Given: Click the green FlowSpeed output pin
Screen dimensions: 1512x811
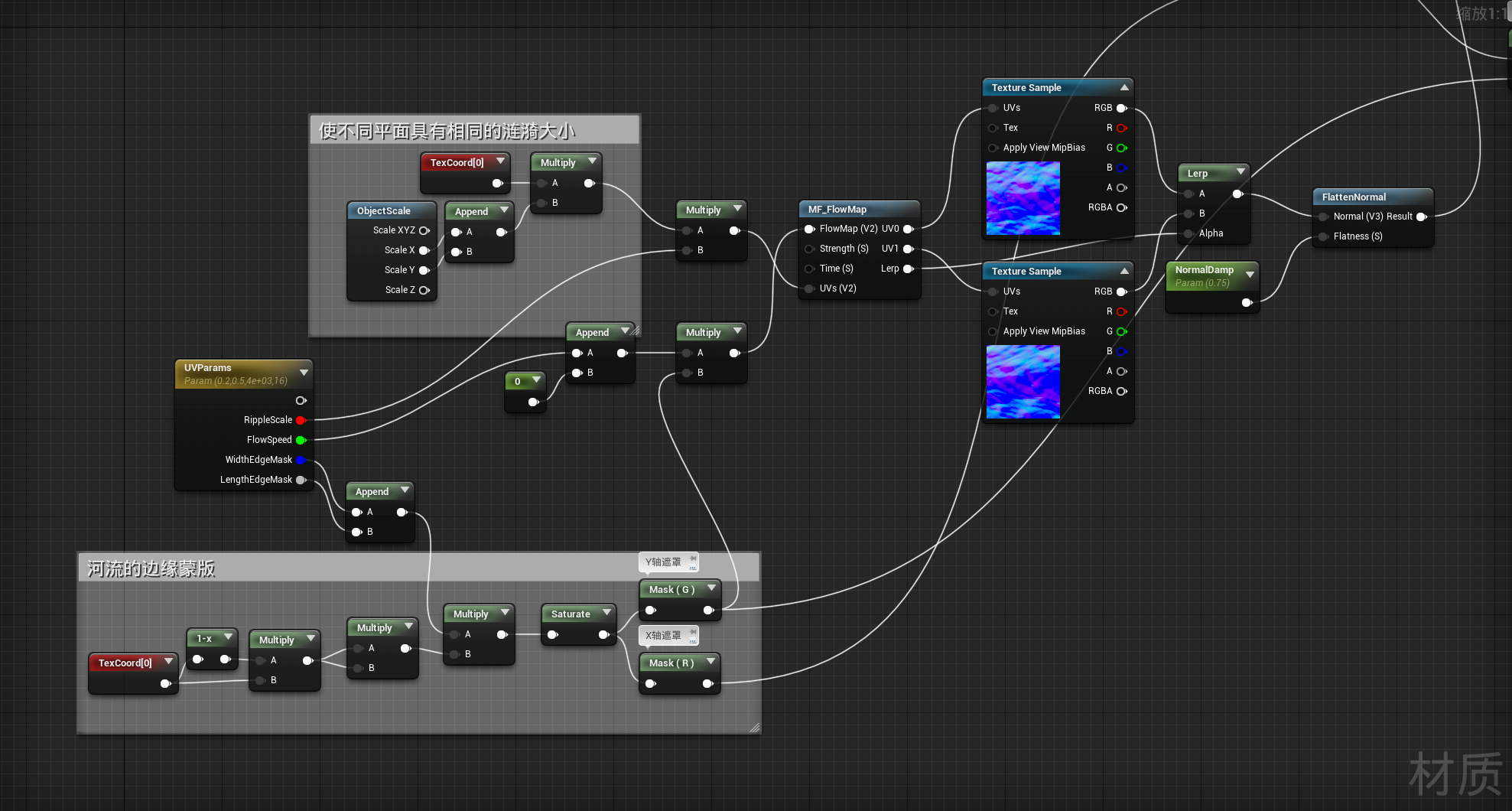Looking at the screenshot, I should [x=301, y=440].
